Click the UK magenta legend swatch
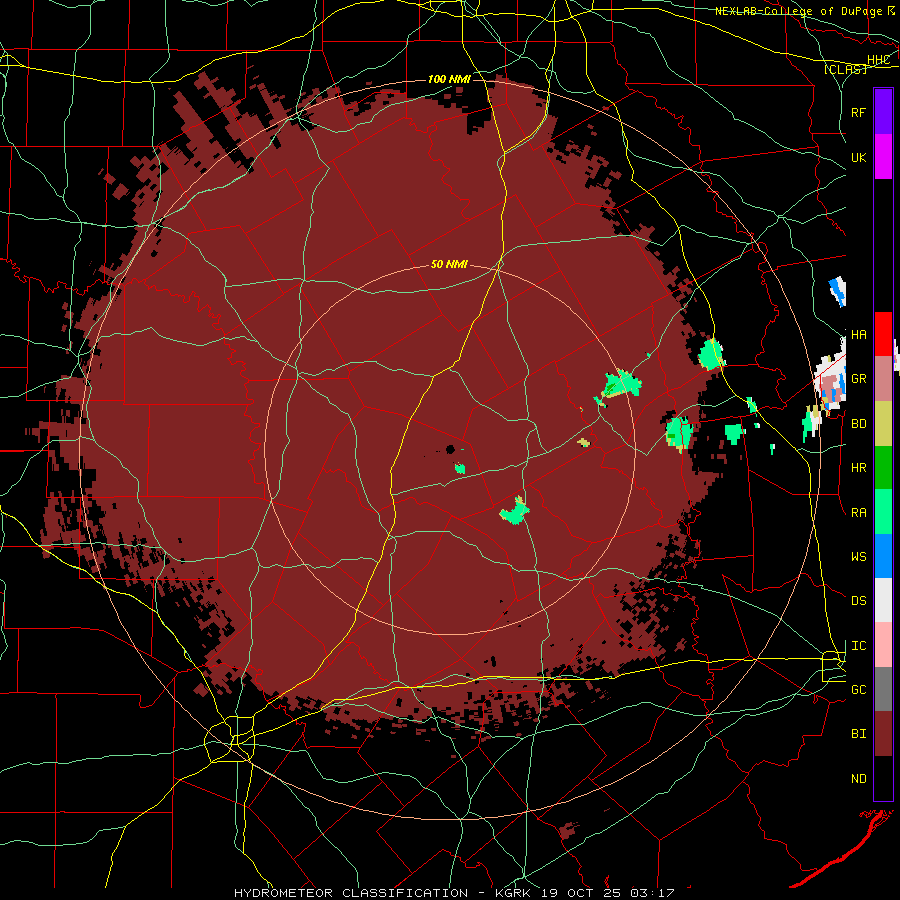Image resolution: width=900 pixels, height=900 pixels. pos(883,157)
